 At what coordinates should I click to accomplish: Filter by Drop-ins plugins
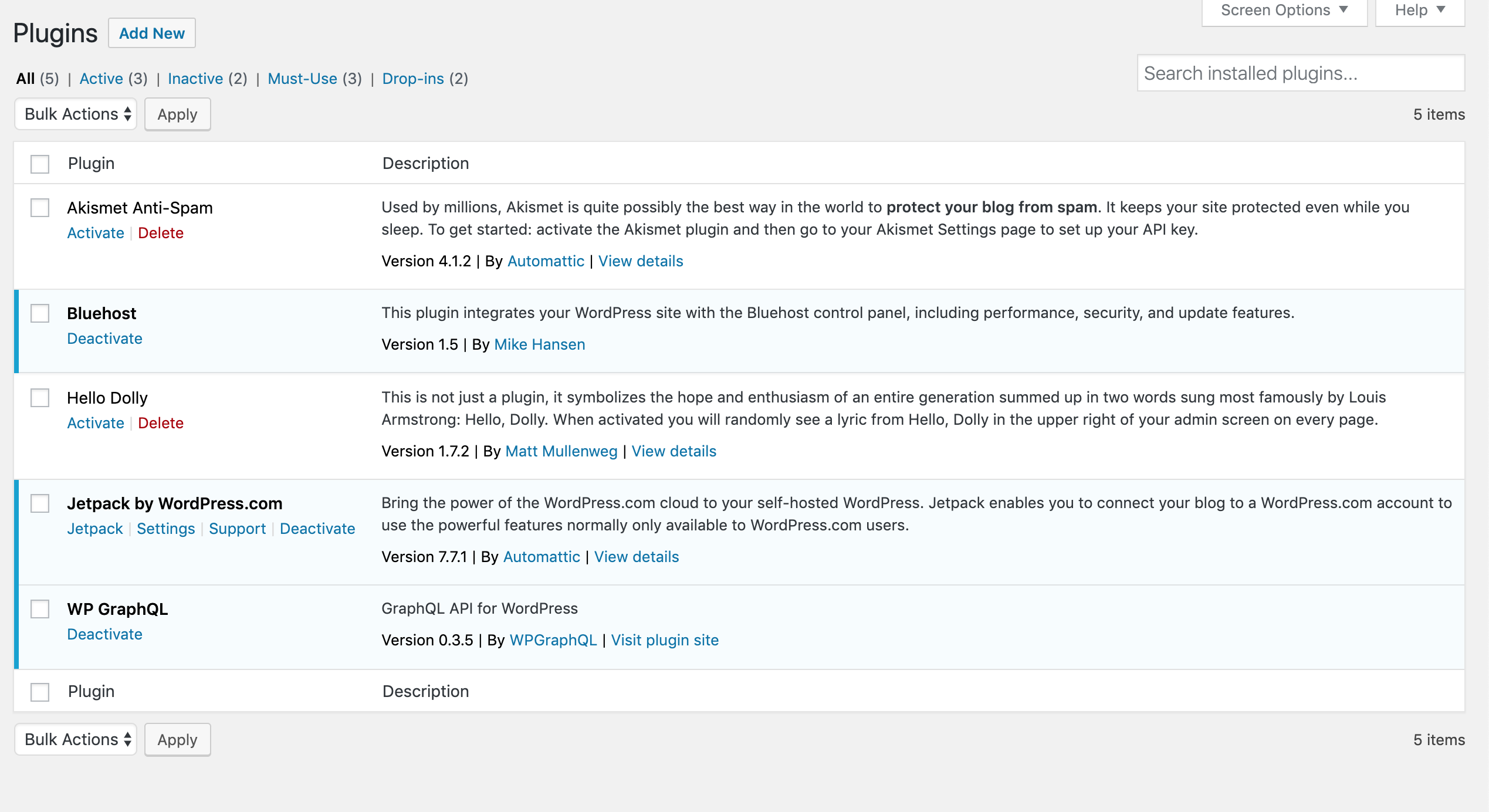pos(413,79)
